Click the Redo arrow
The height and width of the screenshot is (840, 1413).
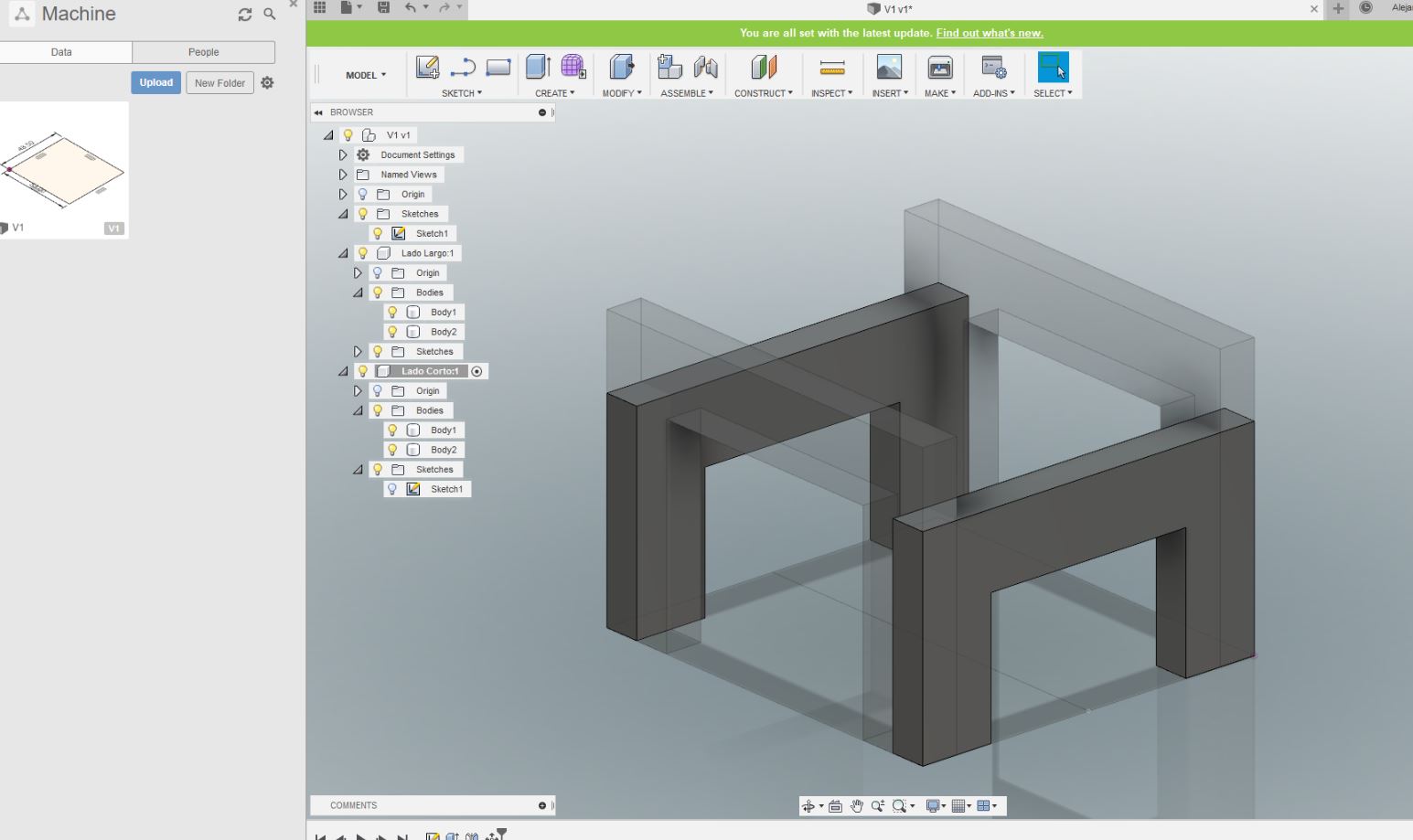pos(444,8)
